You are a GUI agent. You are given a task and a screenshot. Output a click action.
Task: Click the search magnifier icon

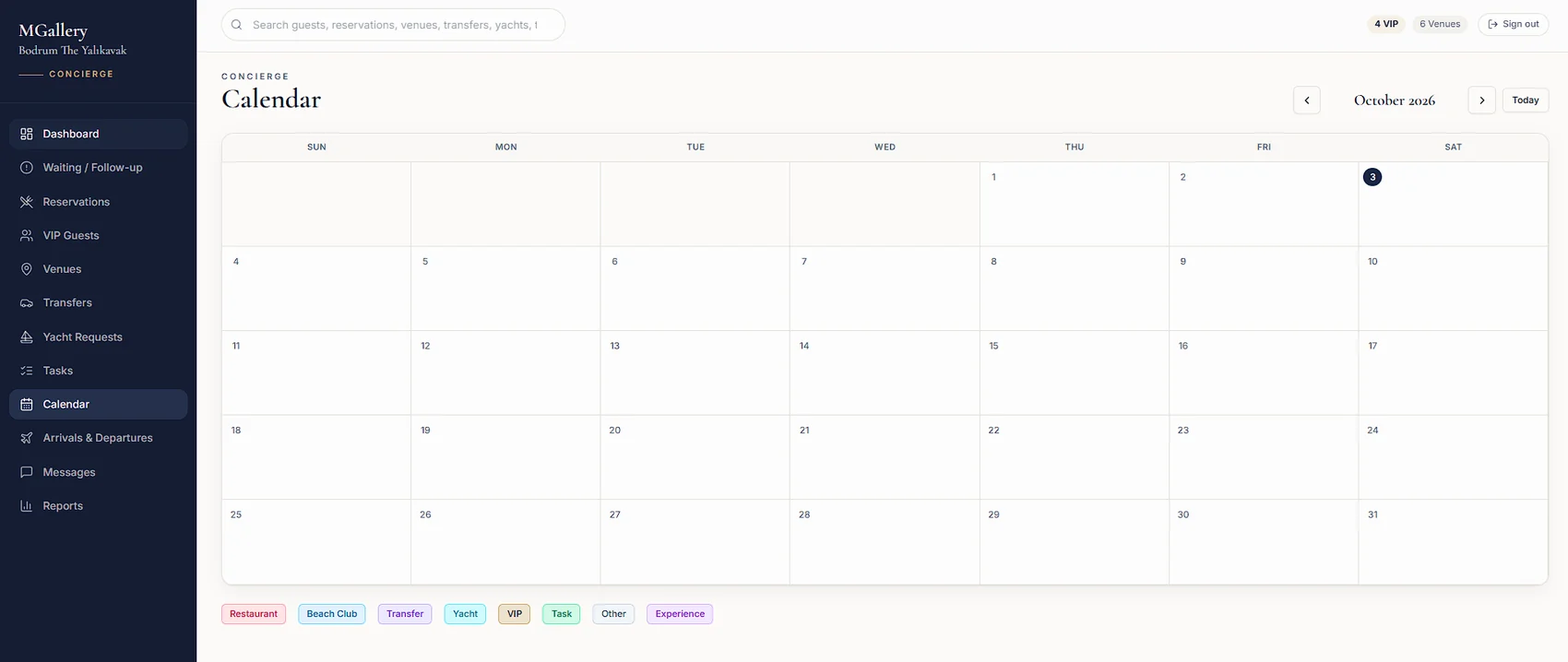coord(237,25)
